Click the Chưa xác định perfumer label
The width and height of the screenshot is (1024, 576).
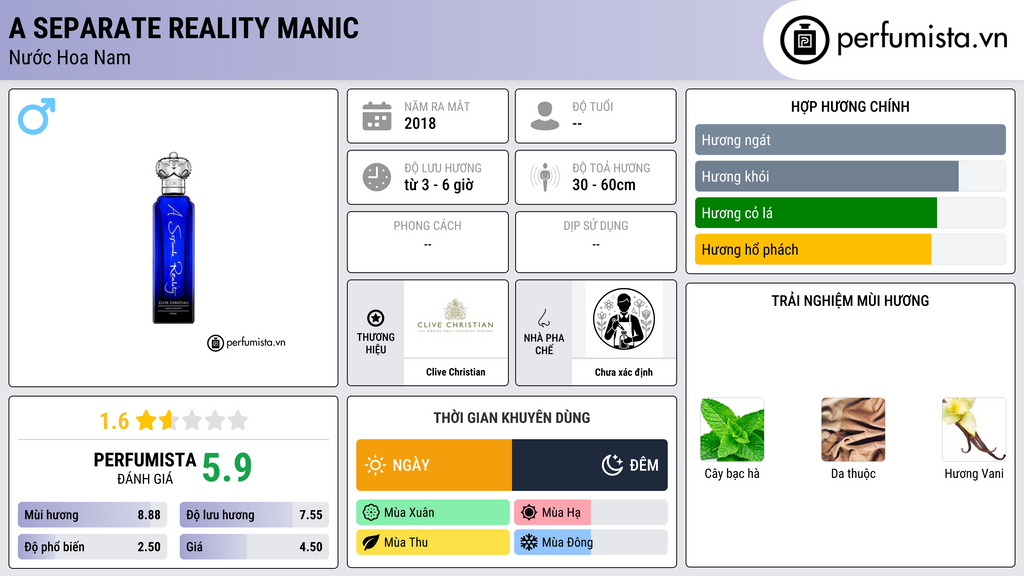point(624,372)
